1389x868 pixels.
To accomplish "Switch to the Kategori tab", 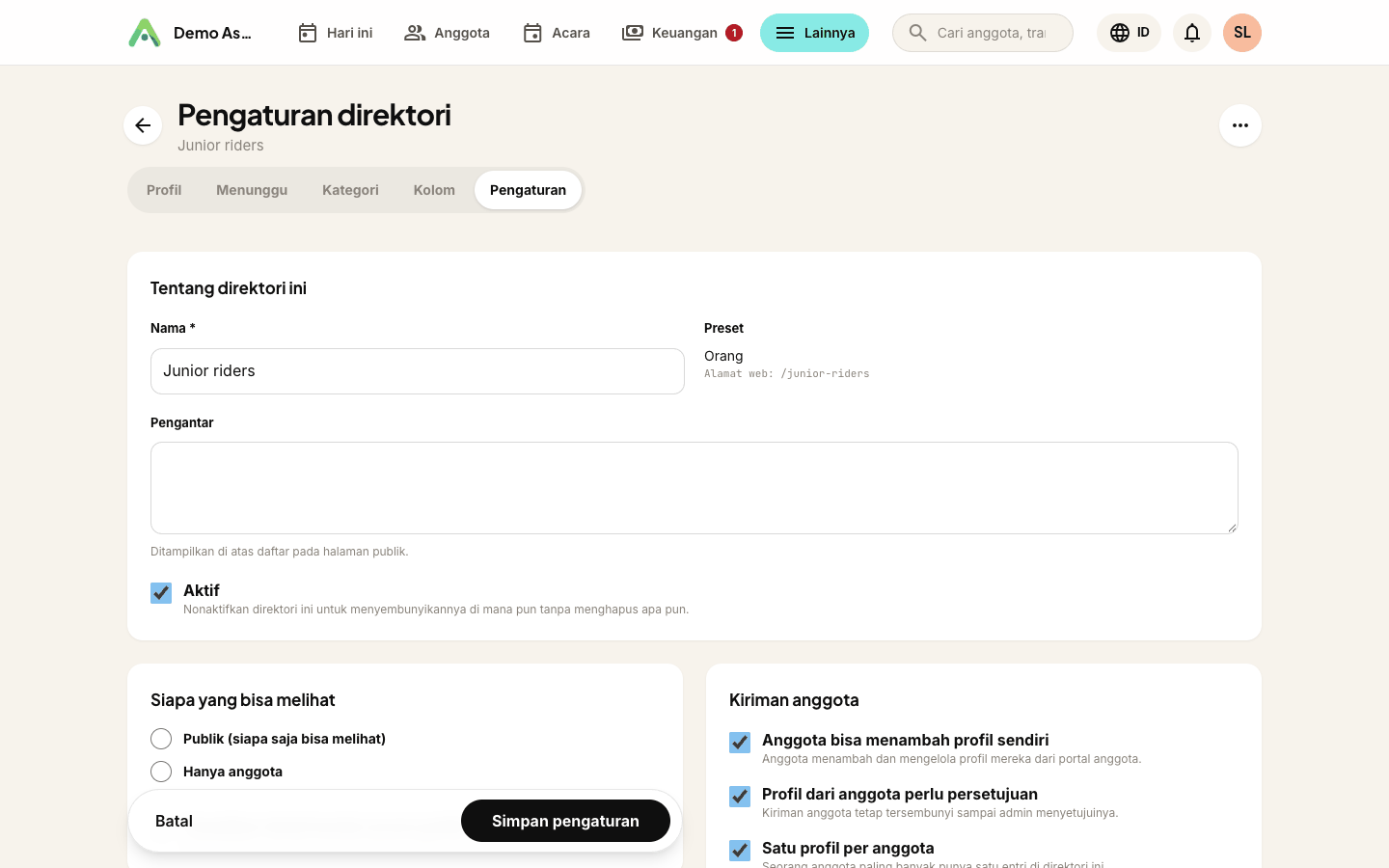I will 350,190.
